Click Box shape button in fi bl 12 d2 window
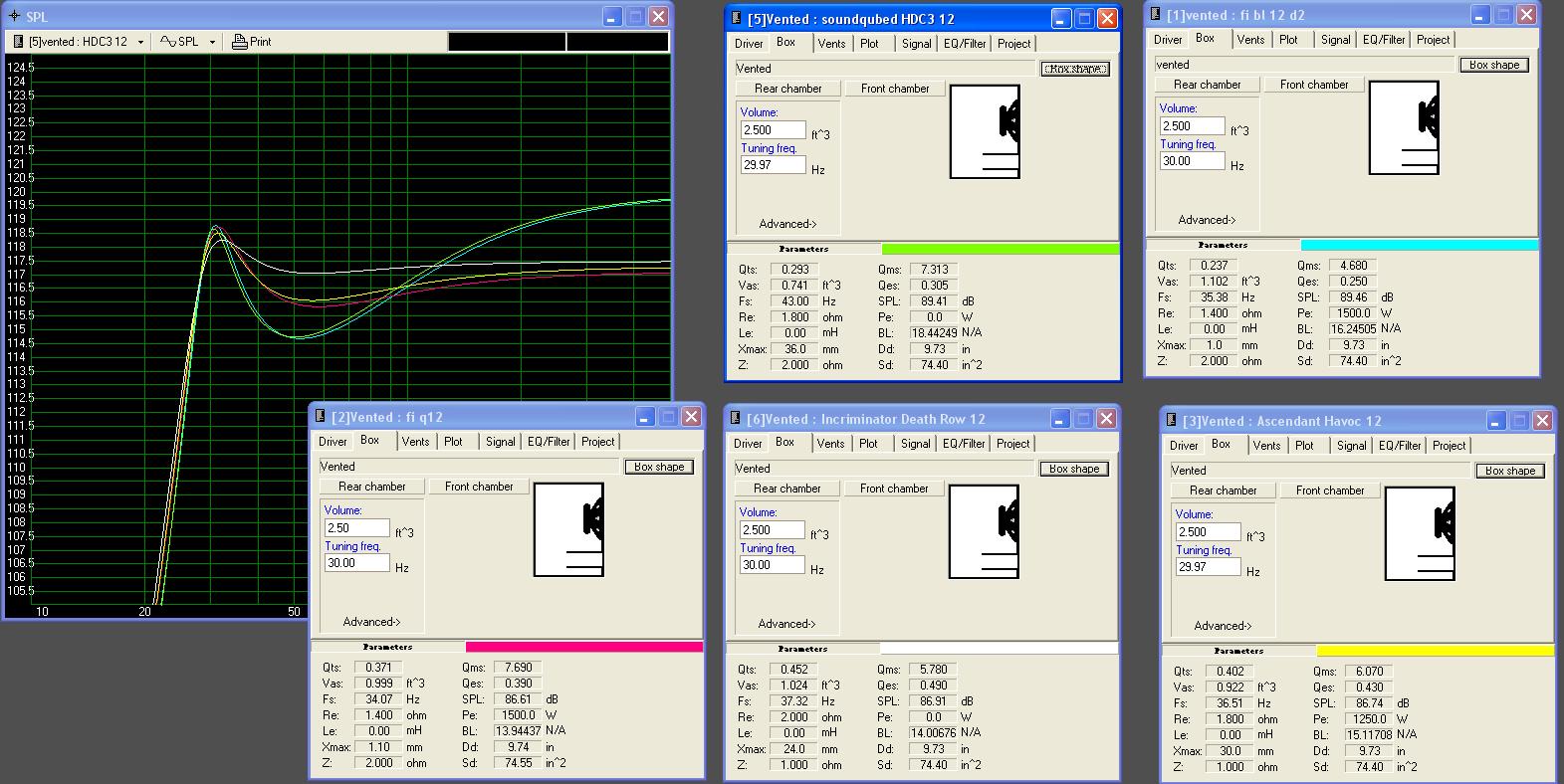 tap(1494, 65)
